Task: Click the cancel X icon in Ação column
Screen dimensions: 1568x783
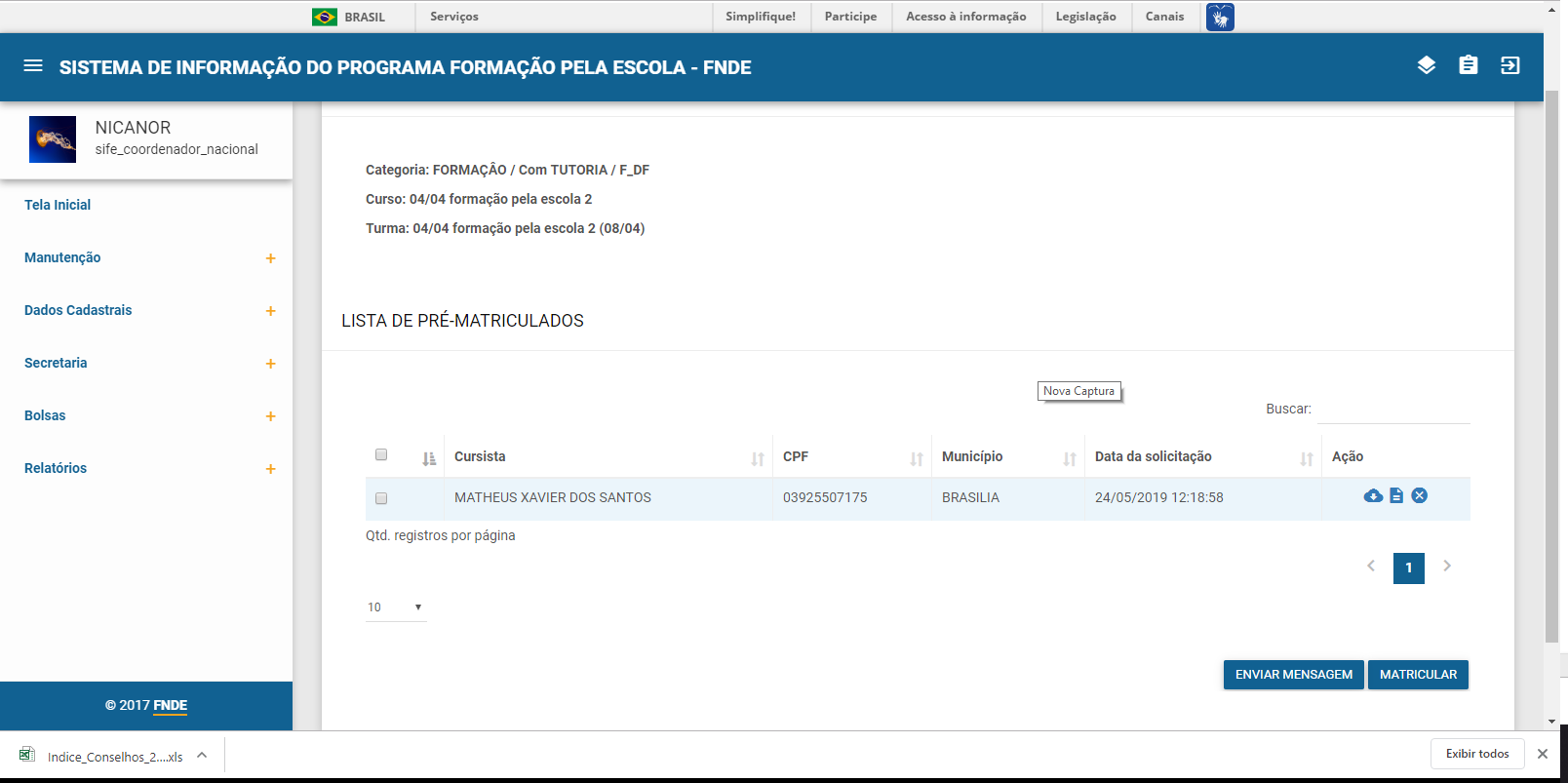Action: coord(1420,495)
